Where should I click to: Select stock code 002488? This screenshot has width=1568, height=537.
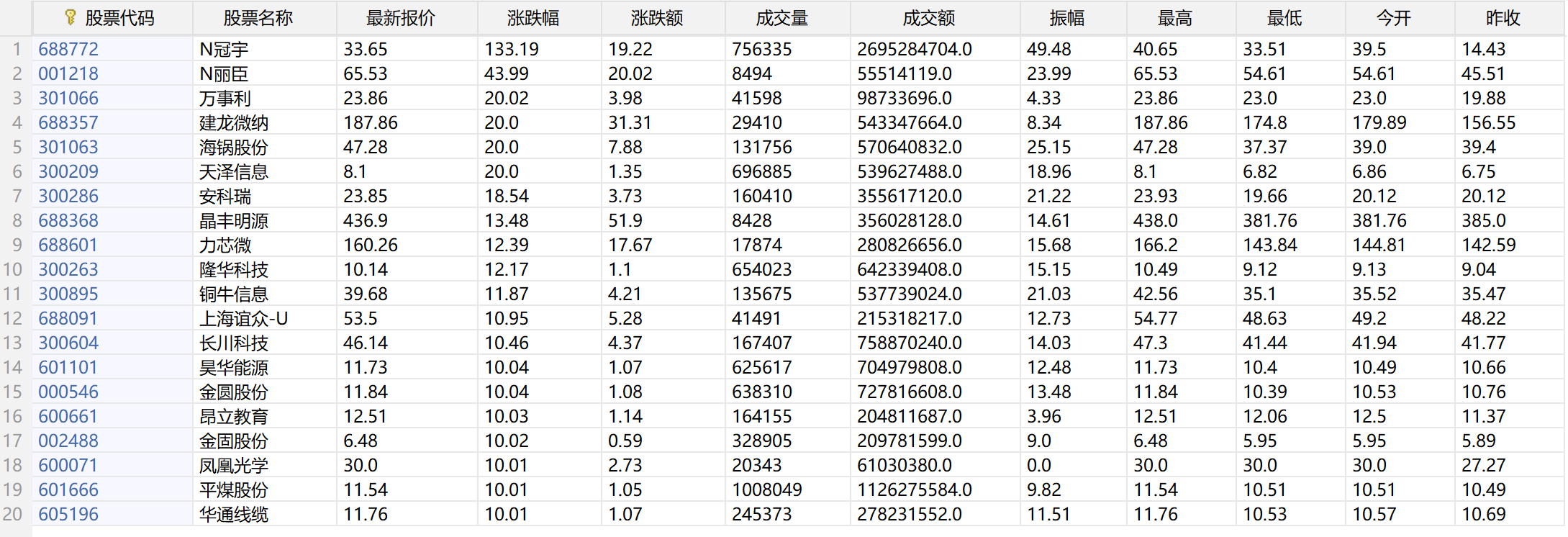[68, 441]
